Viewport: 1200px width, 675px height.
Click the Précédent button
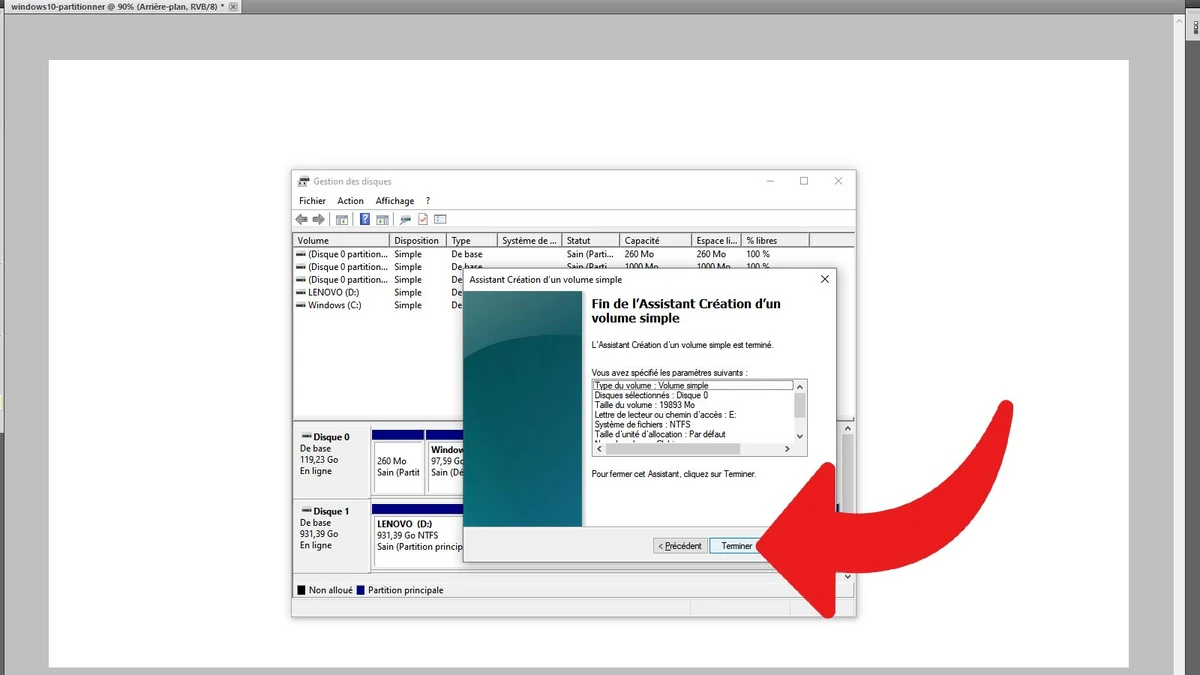coord(679,545)
